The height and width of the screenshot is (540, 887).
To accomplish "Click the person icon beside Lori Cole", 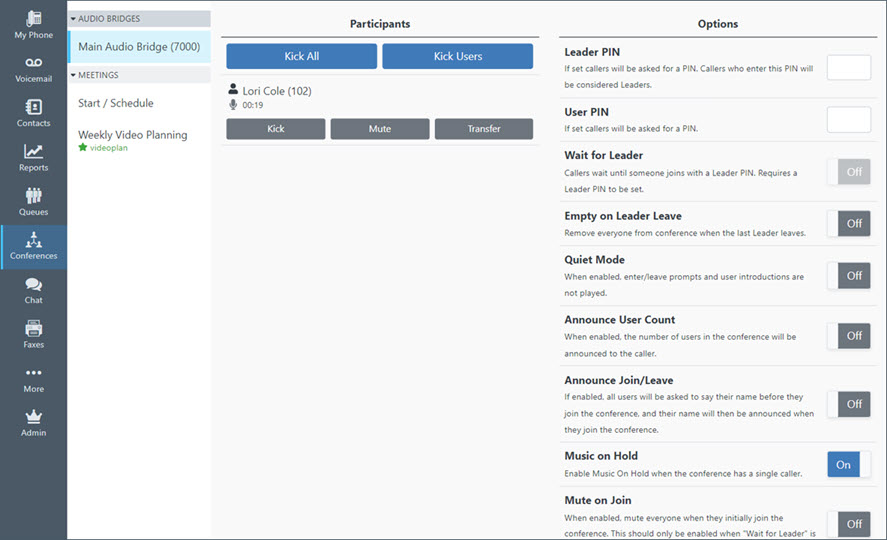I will (x=233, y=89).
